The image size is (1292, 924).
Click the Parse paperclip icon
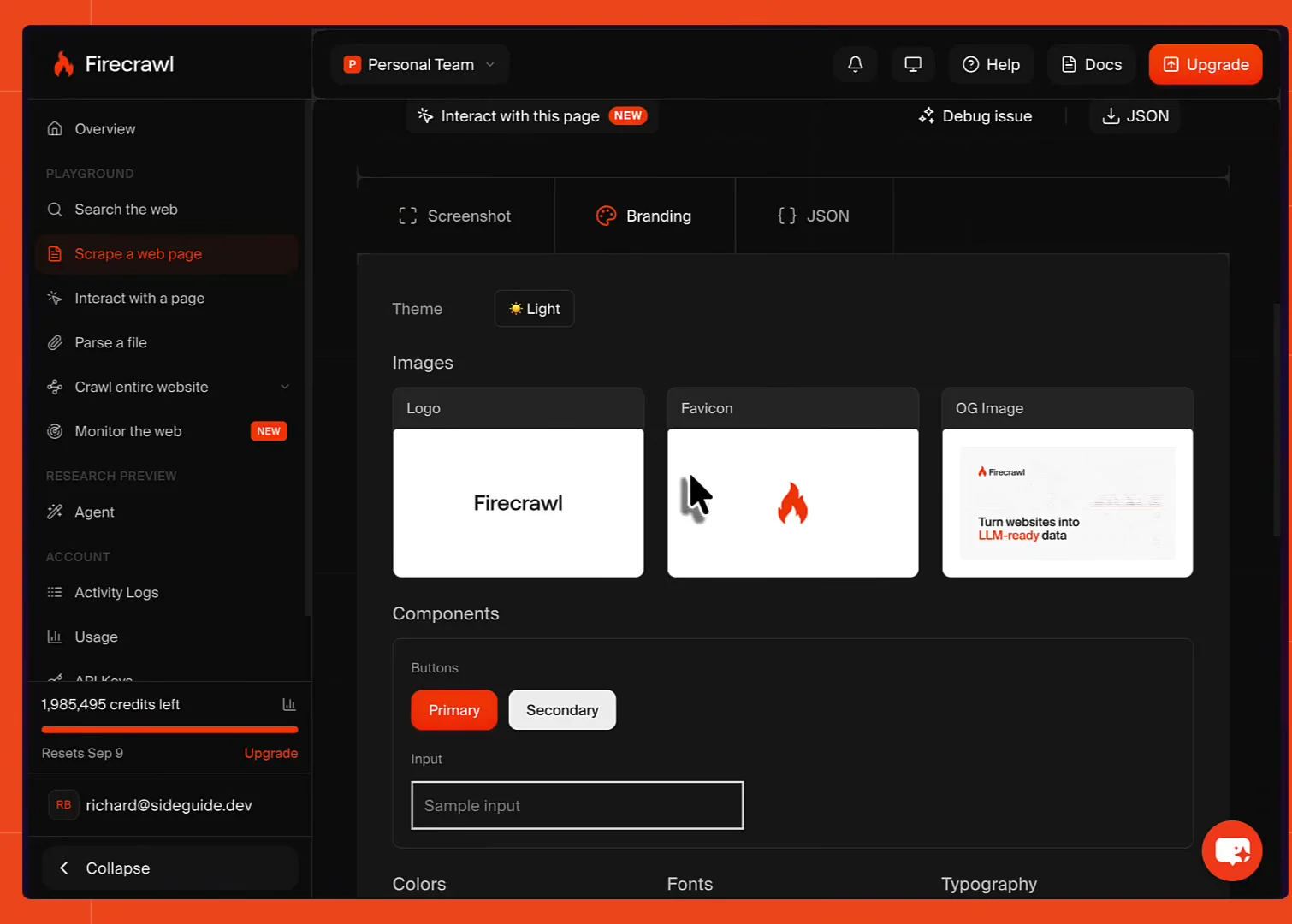pos(55,343)
